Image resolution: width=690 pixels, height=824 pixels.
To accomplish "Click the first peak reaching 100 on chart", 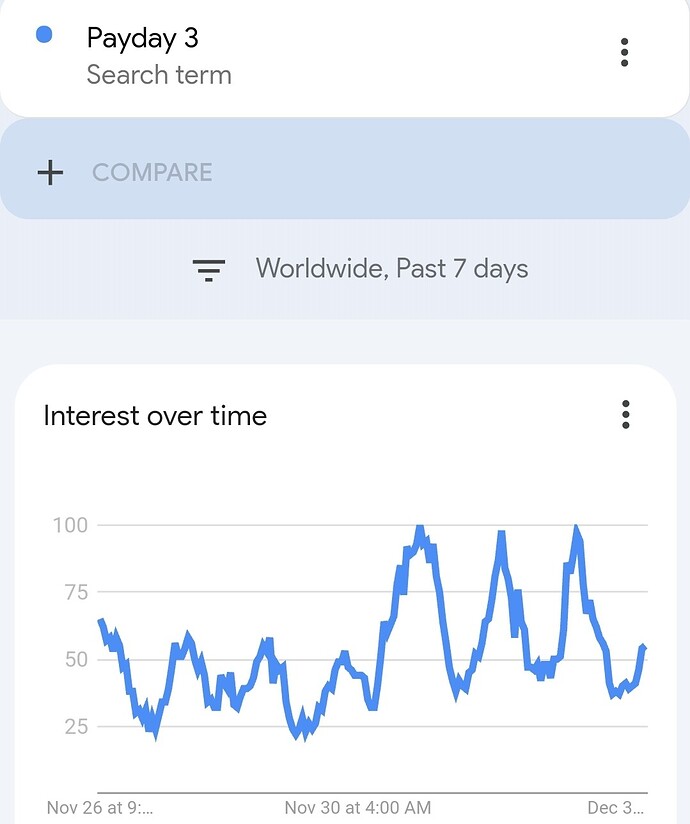I will 419,527.
